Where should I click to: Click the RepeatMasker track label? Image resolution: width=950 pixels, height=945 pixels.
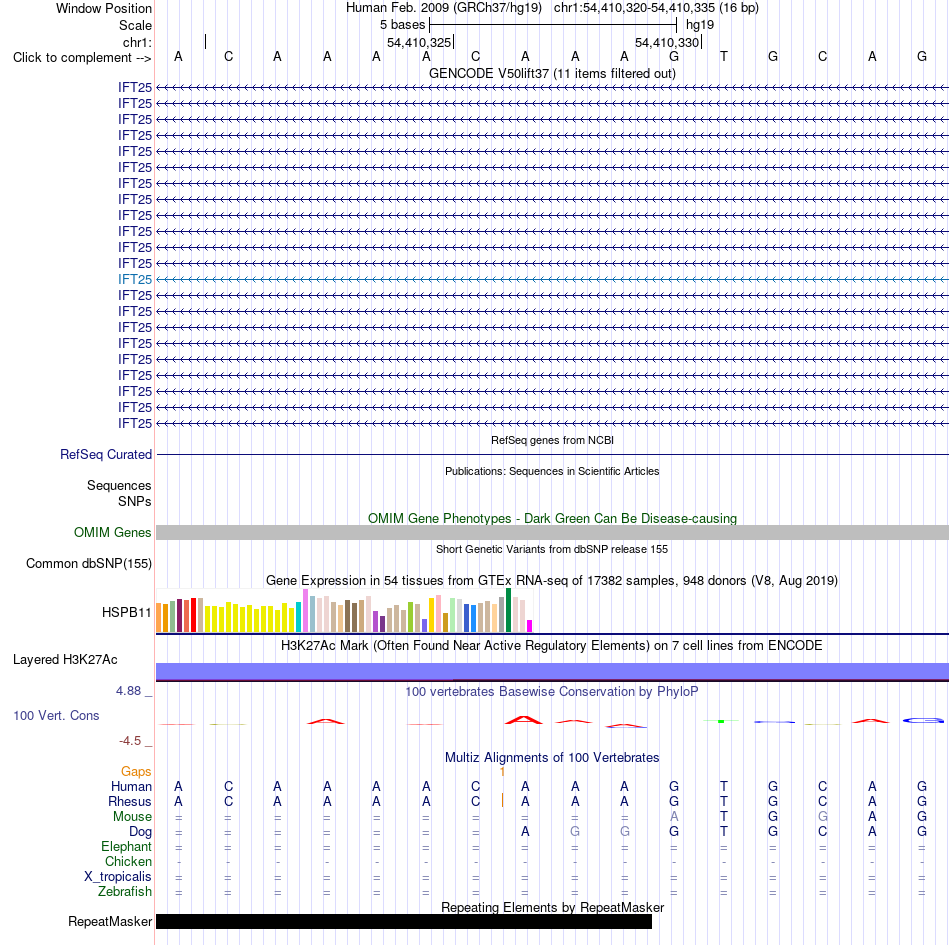click(x=110, y=921)
